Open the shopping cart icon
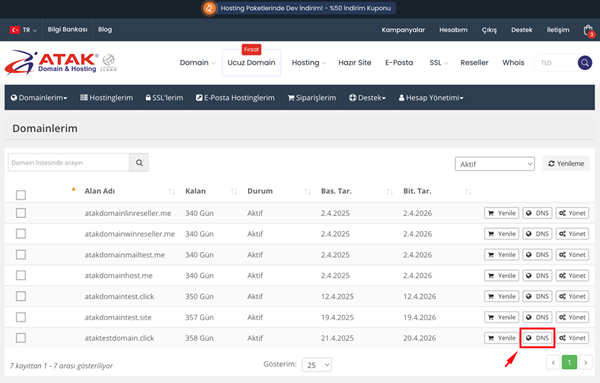Screen dimensions: 600x383 pos(589,30)
